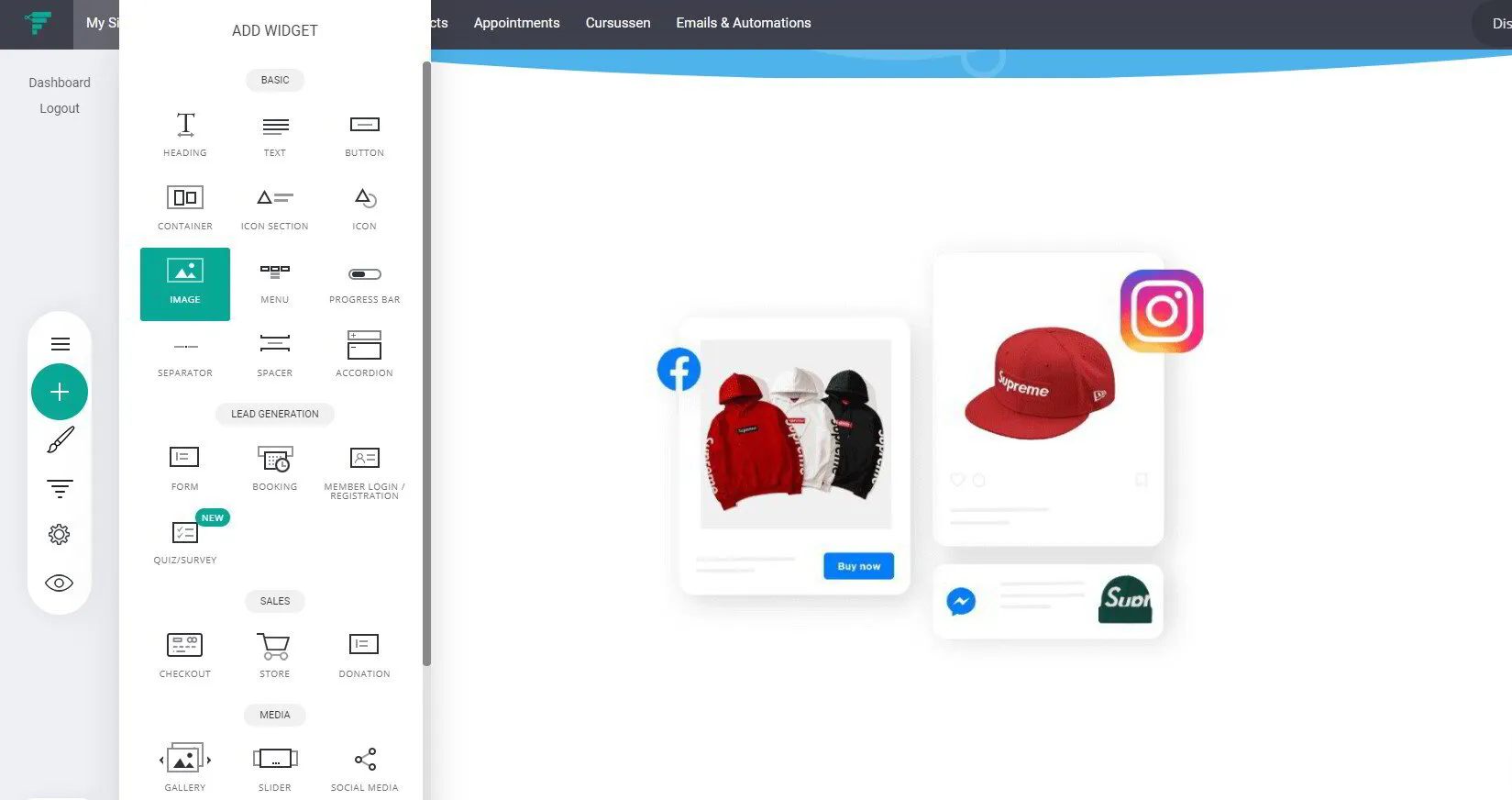
Task: Select the Heading widget
Action: (185, 134)
